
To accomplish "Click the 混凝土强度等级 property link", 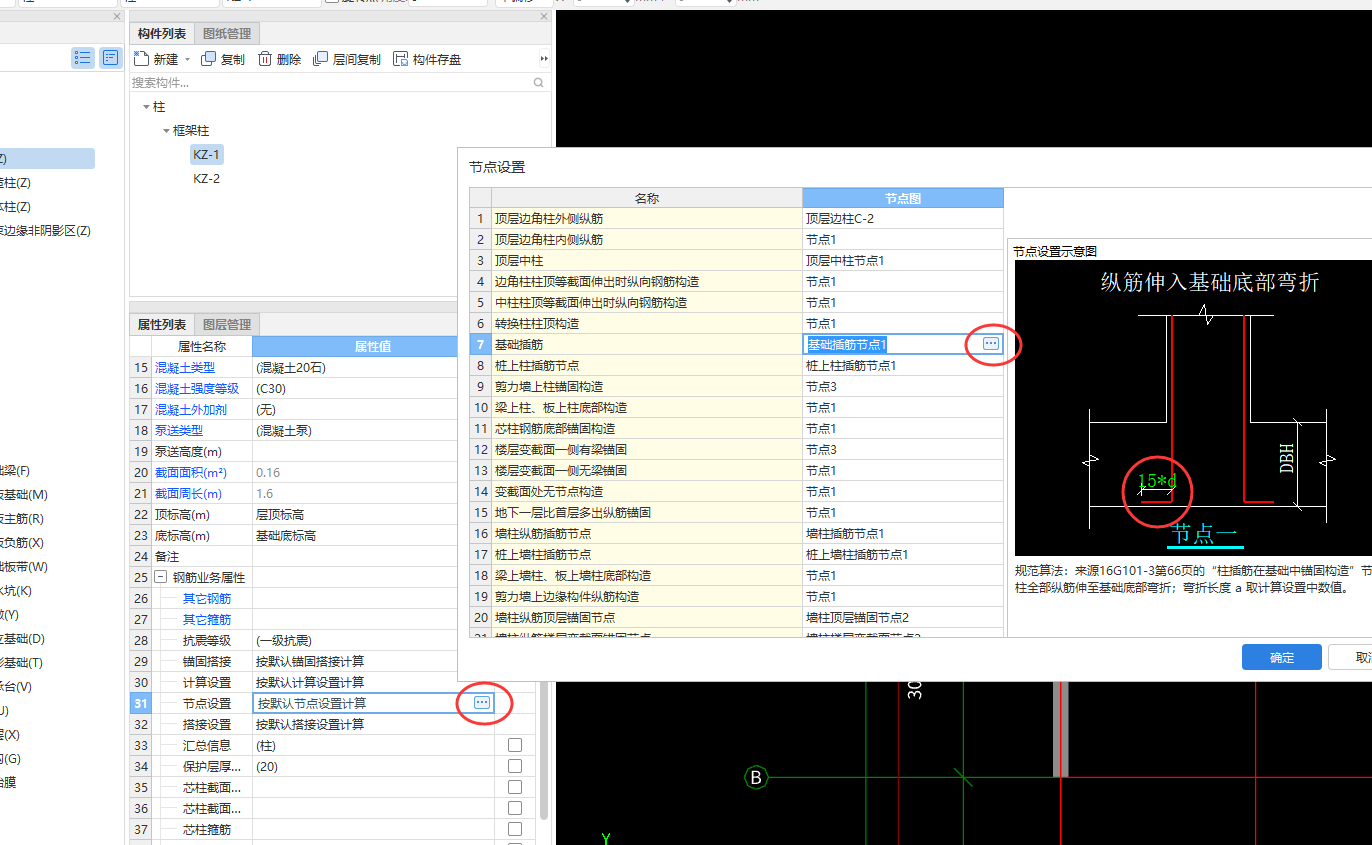I will tap(197, 389).
